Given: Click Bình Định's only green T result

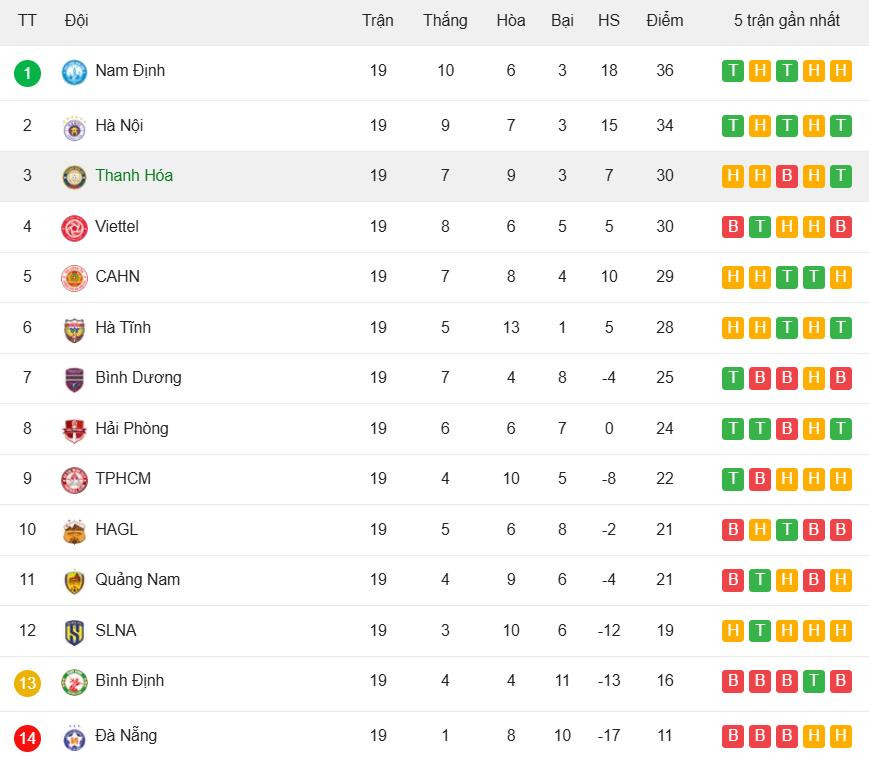Looking at the screenshot, I should click(x=814, y=681).
